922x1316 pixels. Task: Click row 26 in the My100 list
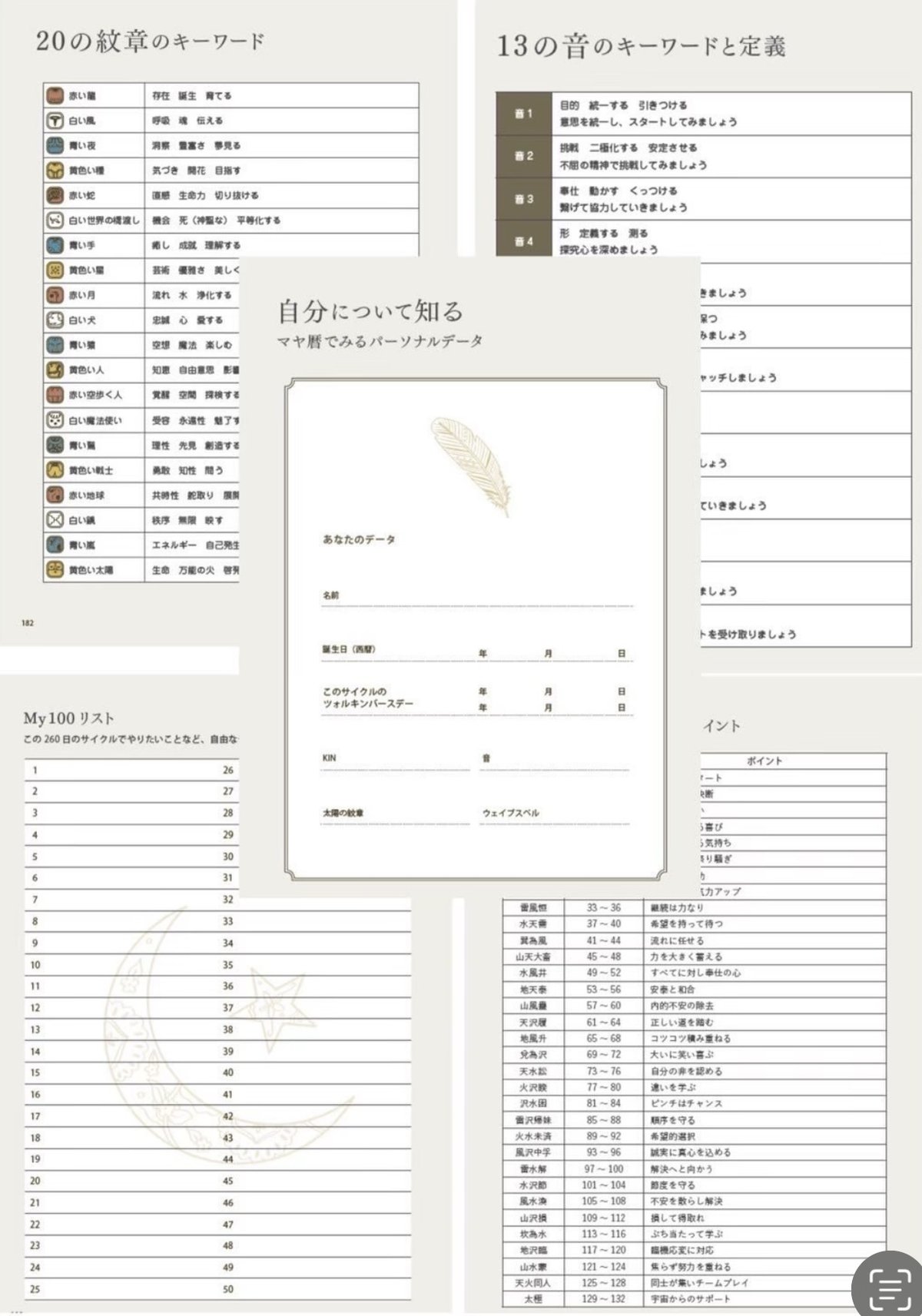point(229,770)
